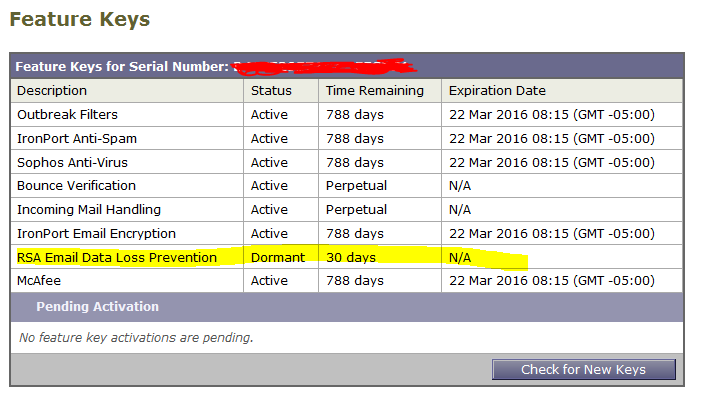Screen dimensions: 718x395
Task: Click the Expiration Date column header
Action: [x=497, y=91]
